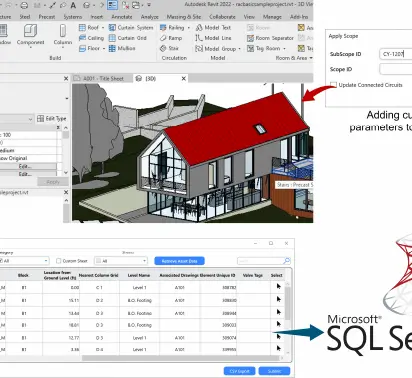
Task: Select the Room Separator tool
Action: click(x=270, y=38)
